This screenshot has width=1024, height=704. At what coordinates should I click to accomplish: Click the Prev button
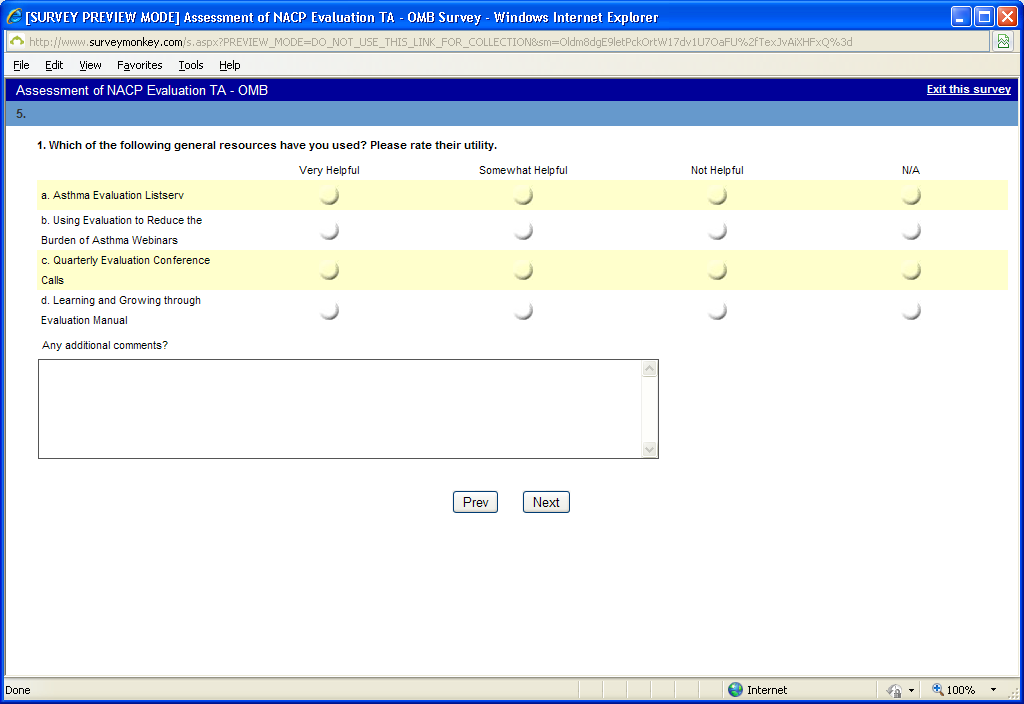pyautogui.click(x=475, y=502)
